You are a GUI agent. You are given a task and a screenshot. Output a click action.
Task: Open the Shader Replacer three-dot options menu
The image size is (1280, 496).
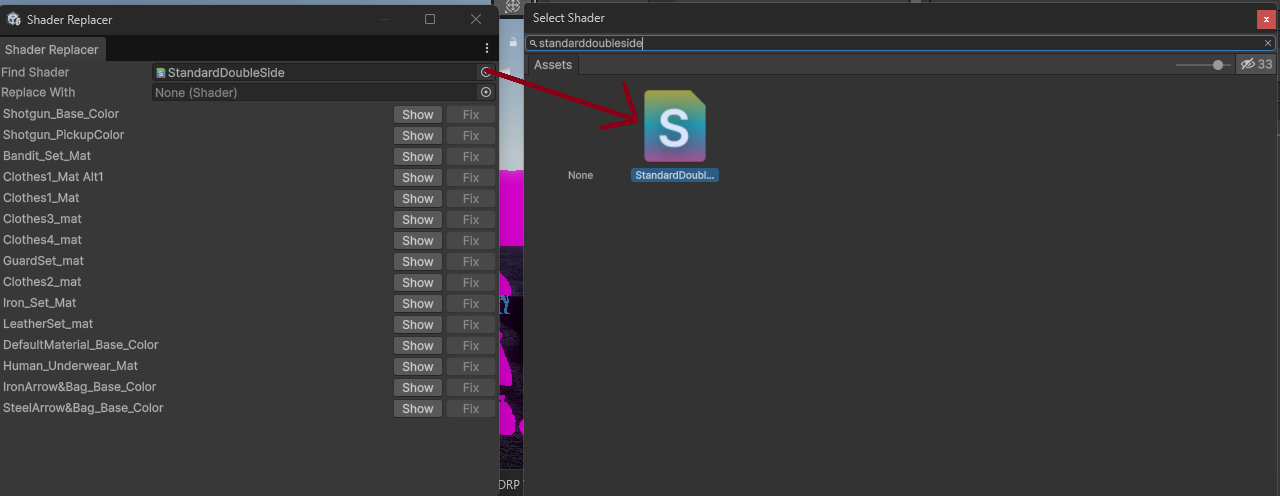[487, 48]
